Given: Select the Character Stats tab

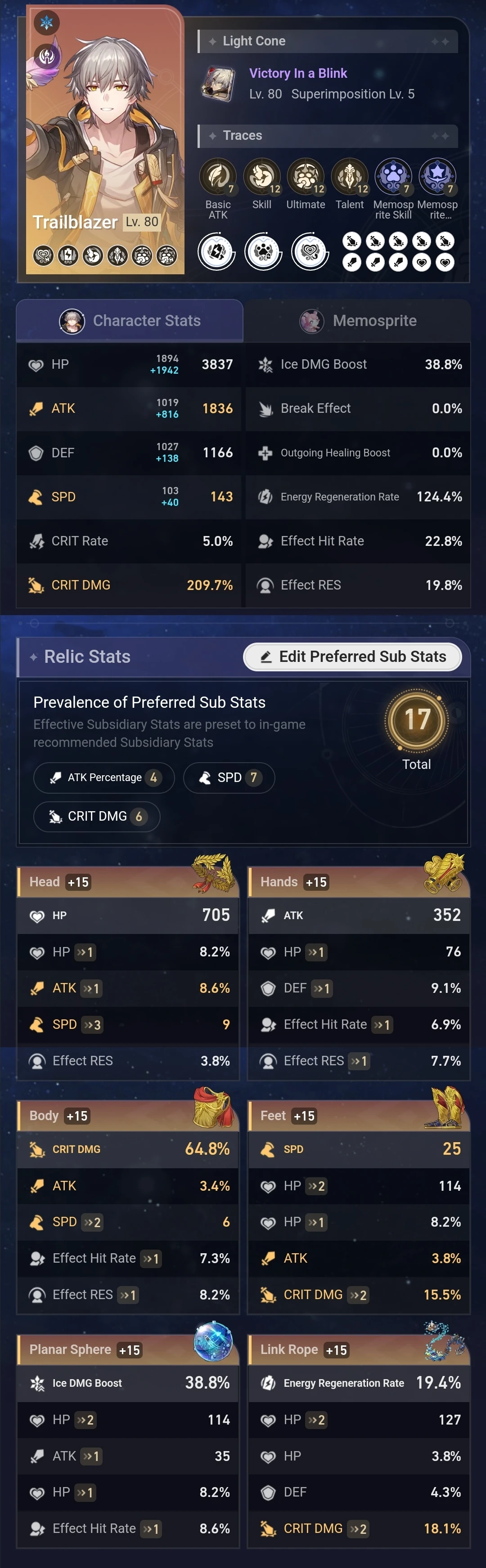Looking at the screenshot, I should click(130, 321).
